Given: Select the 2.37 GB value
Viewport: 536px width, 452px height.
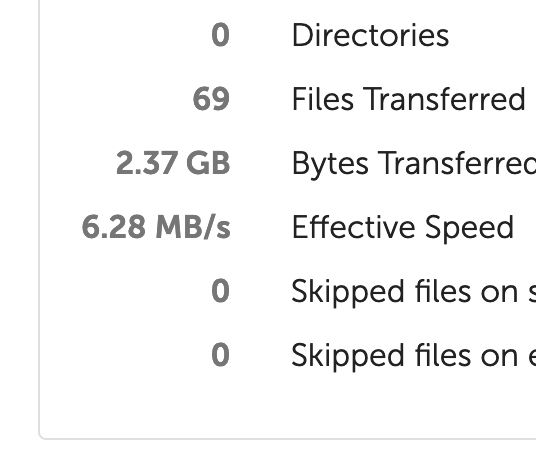Looking at the screenshot, I should (x=173, y=163).
